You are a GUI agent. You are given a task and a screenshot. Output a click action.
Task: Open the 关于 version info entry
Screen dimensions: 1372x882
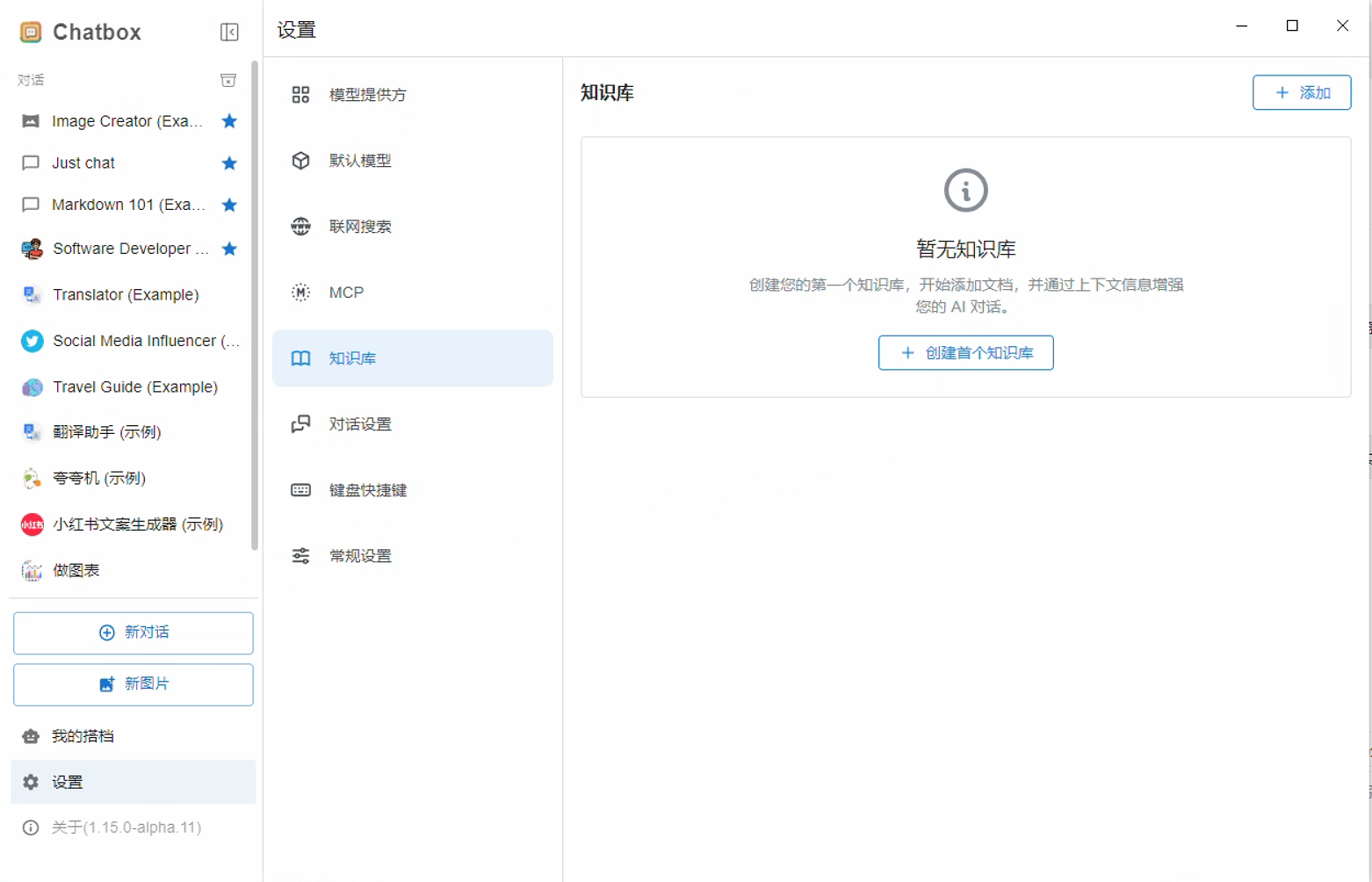[x=126, y=828]
